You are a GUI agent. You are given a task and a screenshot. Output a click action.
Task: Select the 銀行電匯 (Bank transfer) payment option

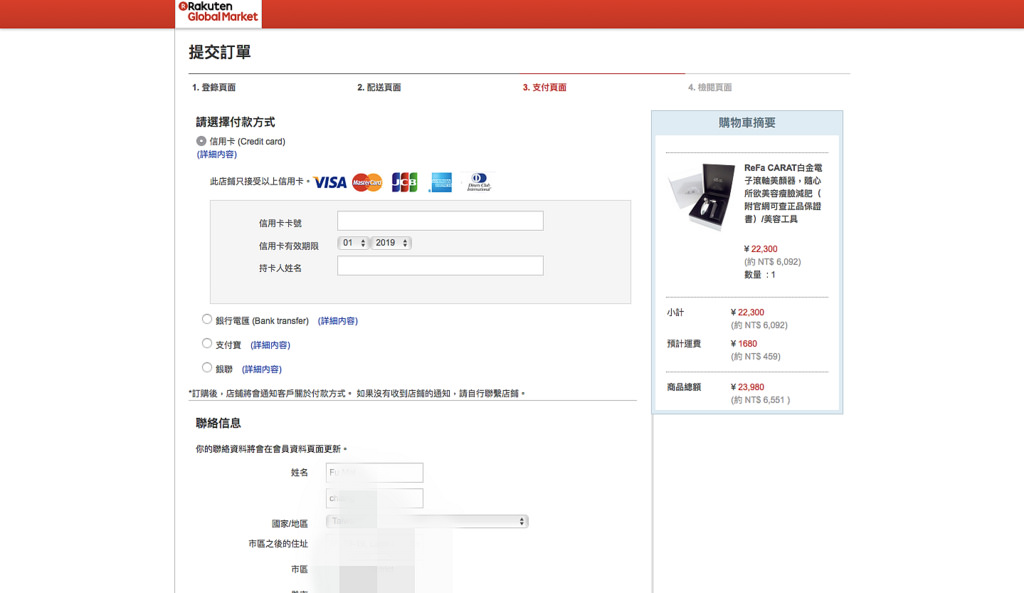pyautogui.click(x=207, y=320)
